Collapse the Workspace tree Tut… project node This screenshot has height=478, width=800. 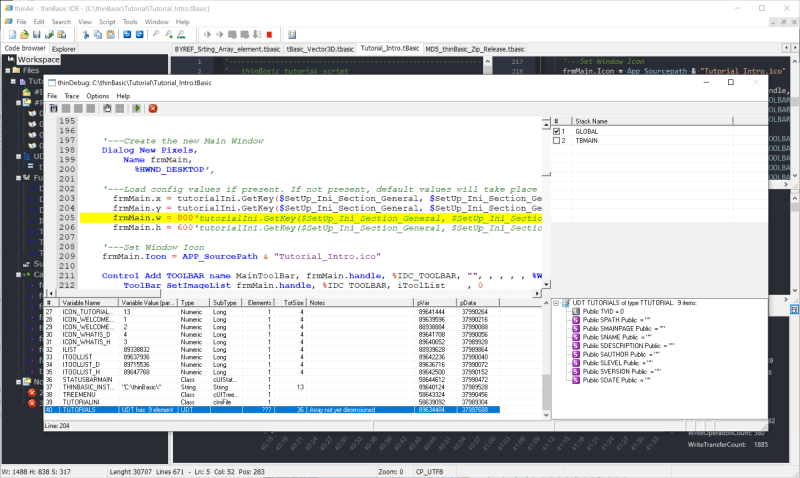pos(13,81)
